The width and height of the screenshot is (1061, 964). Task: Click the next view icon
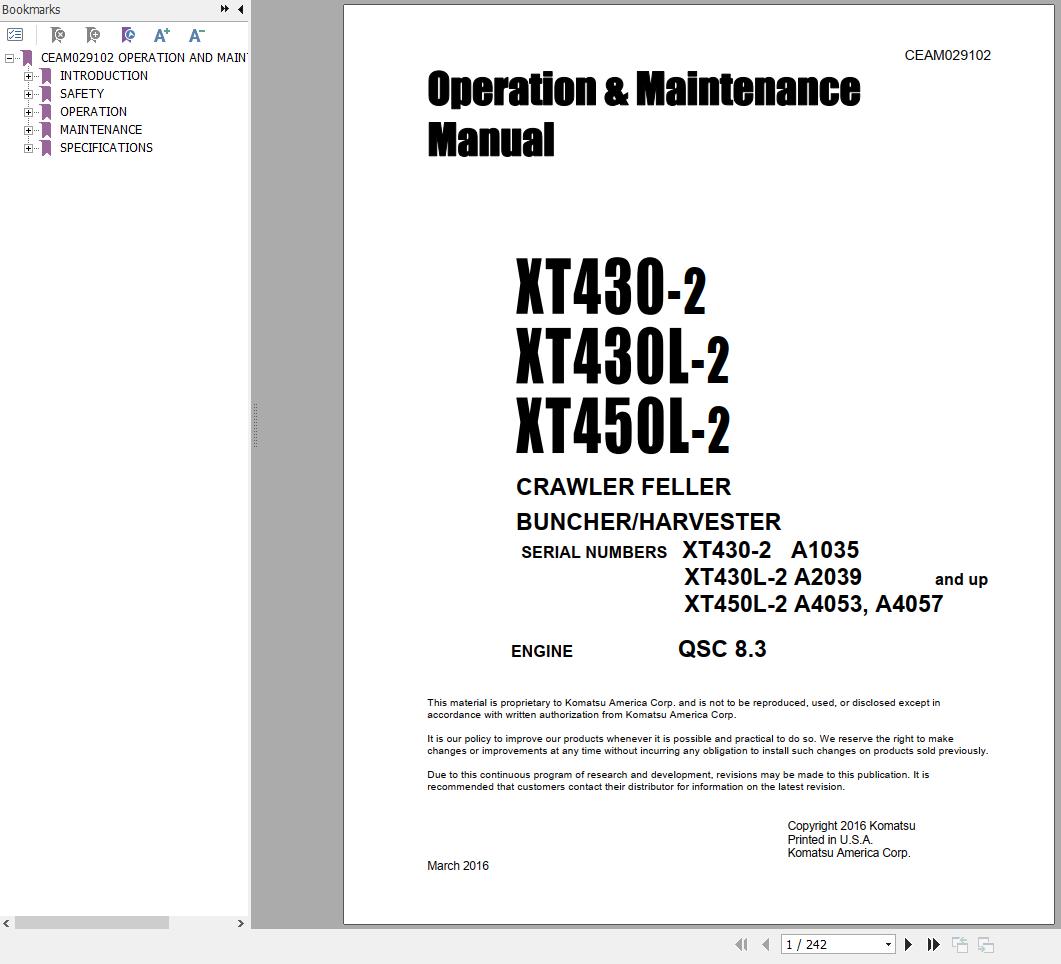tap(985, 944)
